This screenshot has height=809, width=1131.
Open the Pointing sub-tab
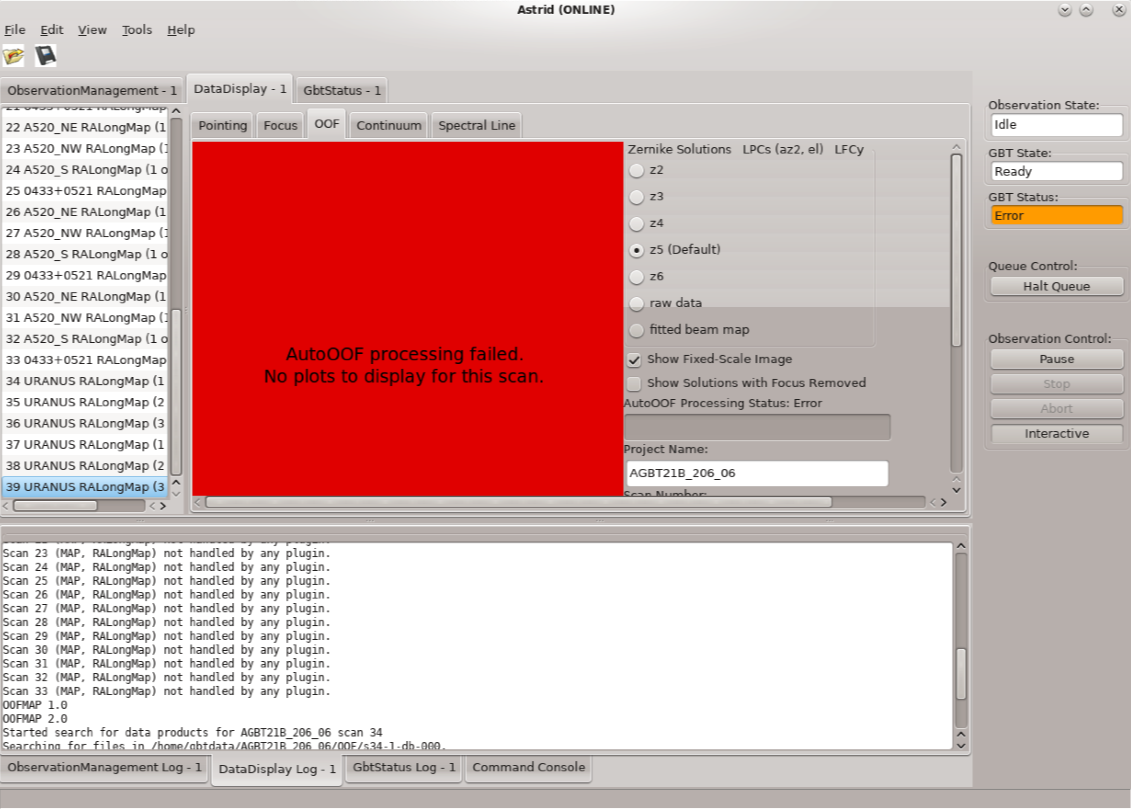pyautogui.click(x=222, y=125)
